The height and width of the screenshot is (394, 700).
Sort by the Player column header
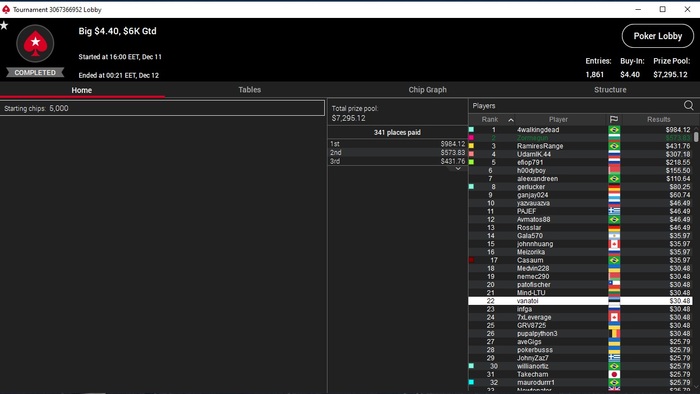point(558,119)
